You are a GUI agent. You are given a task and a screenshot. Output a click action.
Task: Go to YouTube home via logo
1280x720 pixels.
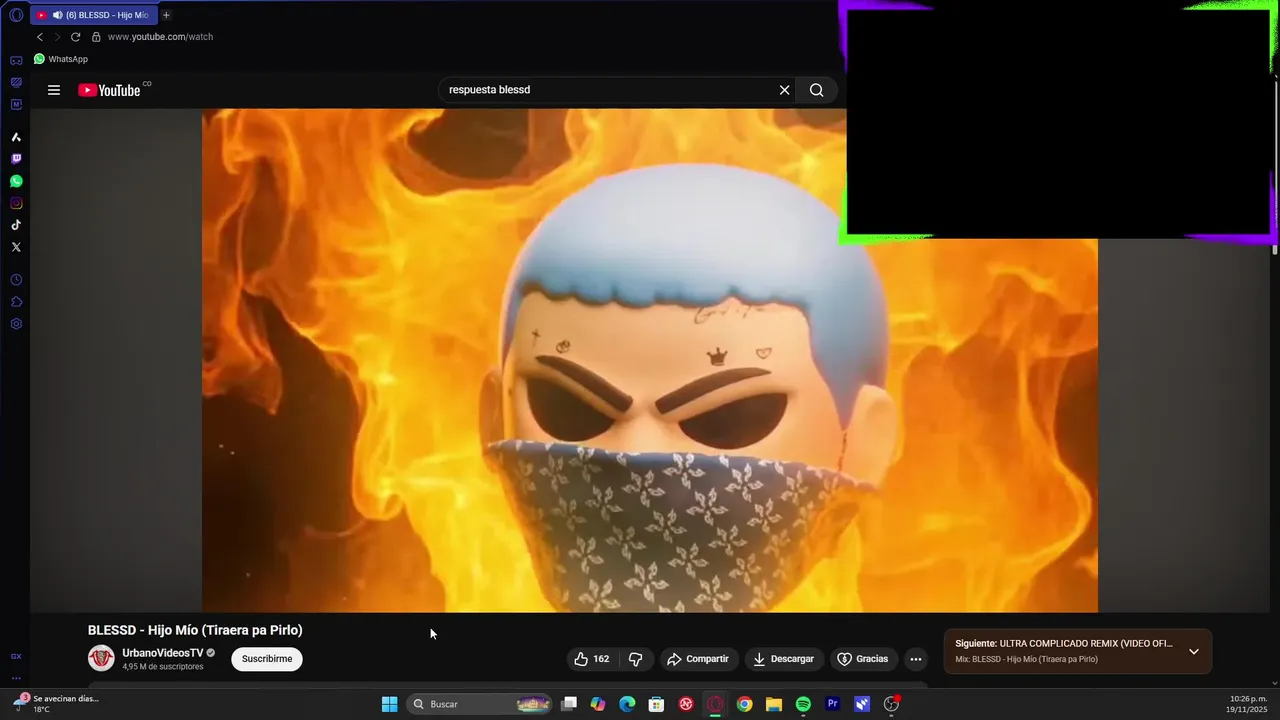[110, 90]
